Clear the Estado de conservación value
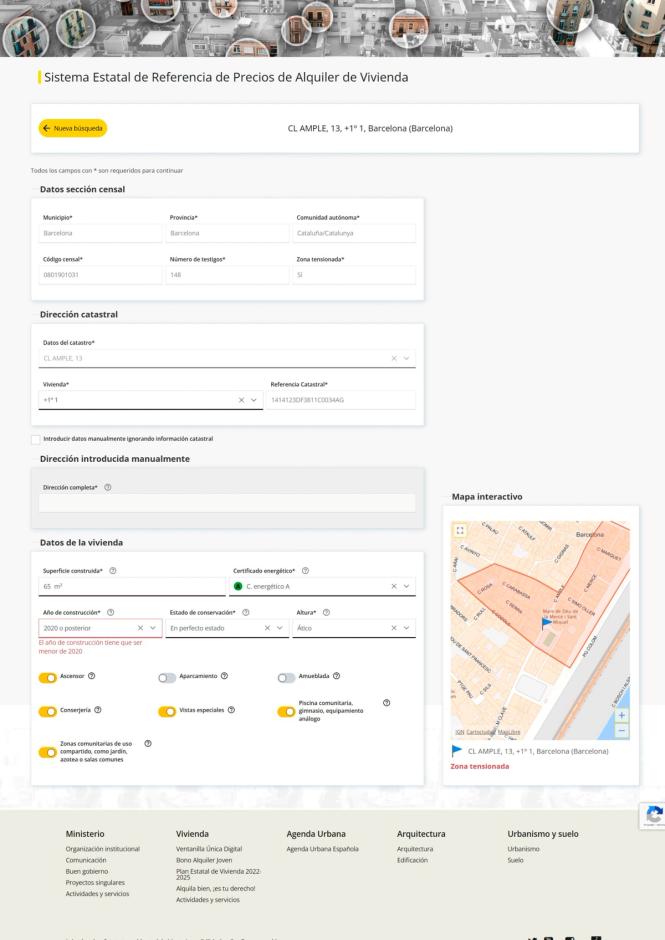Screen dimensions: 665x940 pos(267,628)
